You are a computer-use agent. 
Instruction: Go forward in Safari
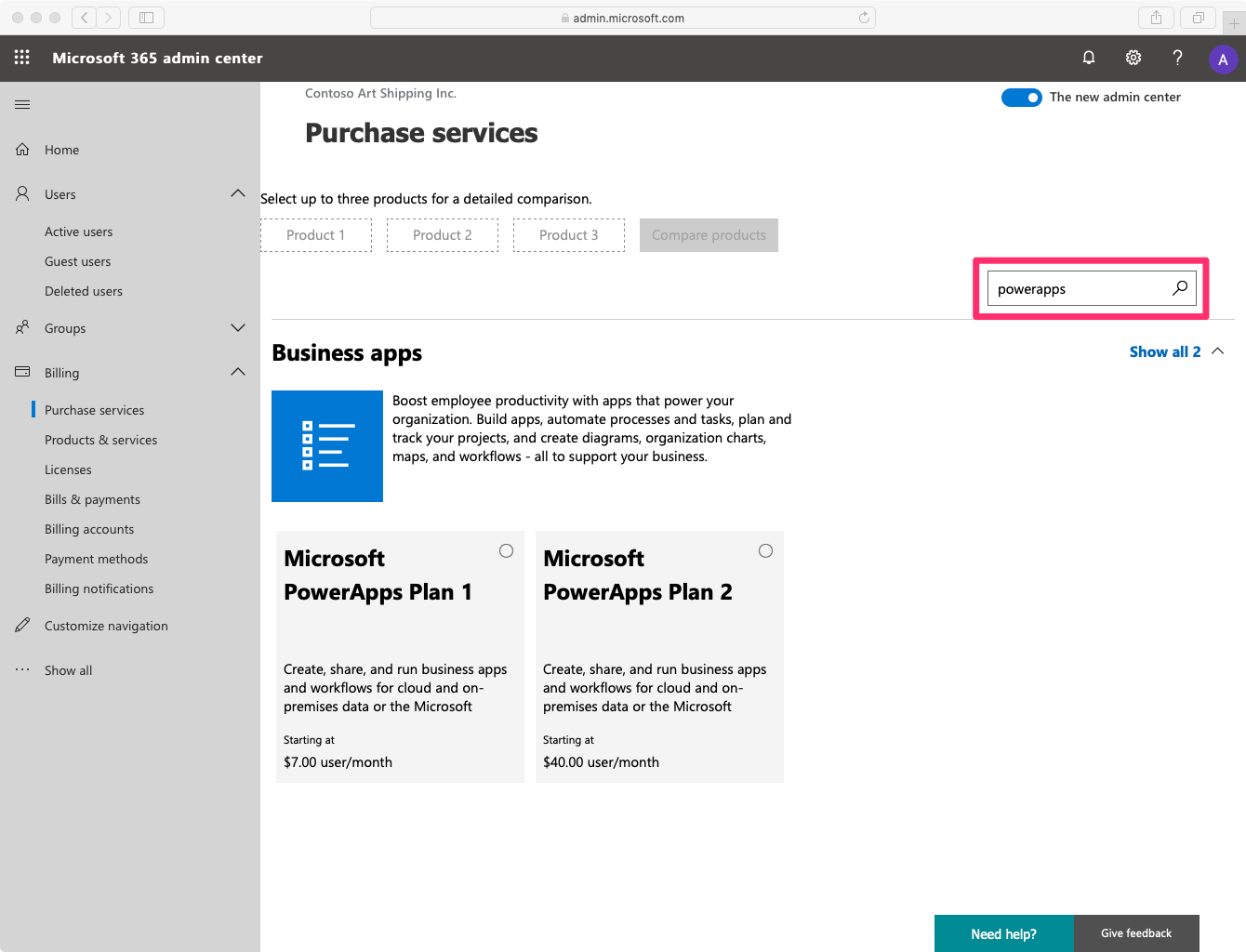click(109, 17)
